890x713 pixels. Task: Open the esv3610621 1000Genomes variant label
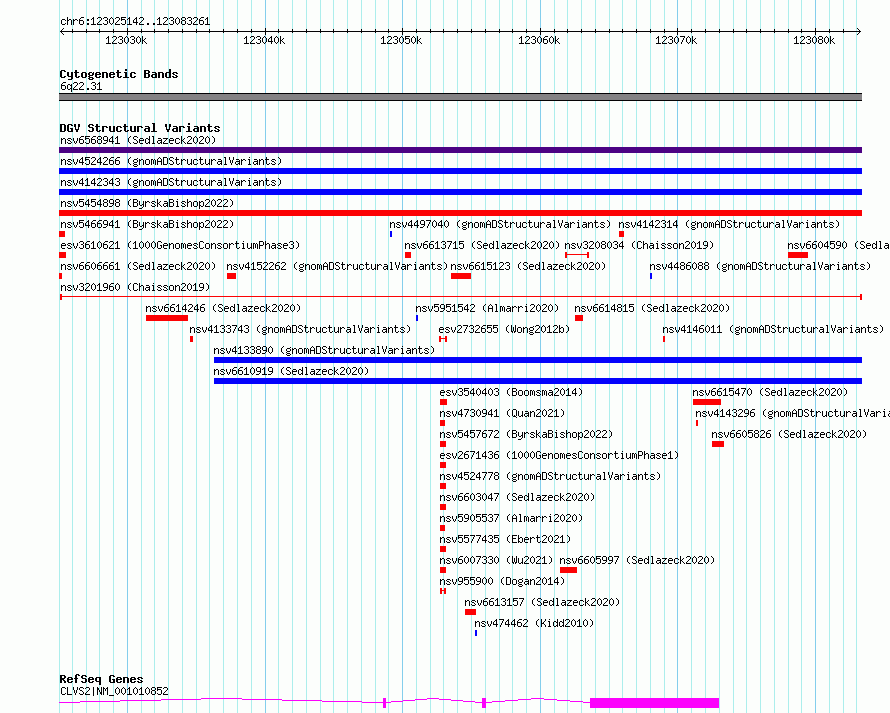180,245
